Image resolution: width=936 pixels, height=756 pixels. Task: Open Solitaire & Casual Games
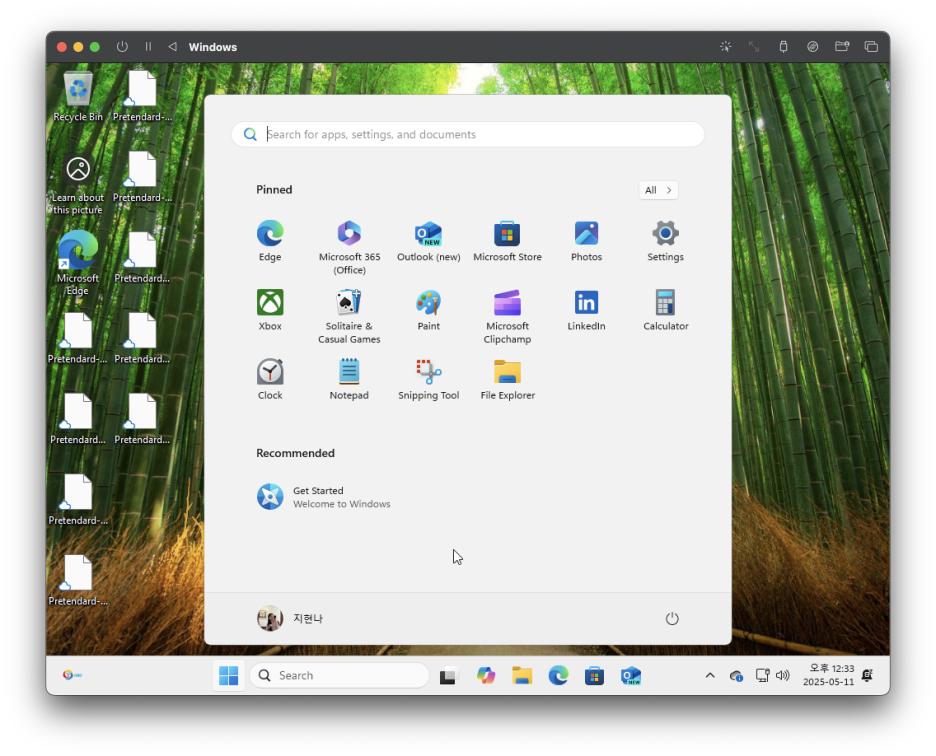click(x=349, y=316)
